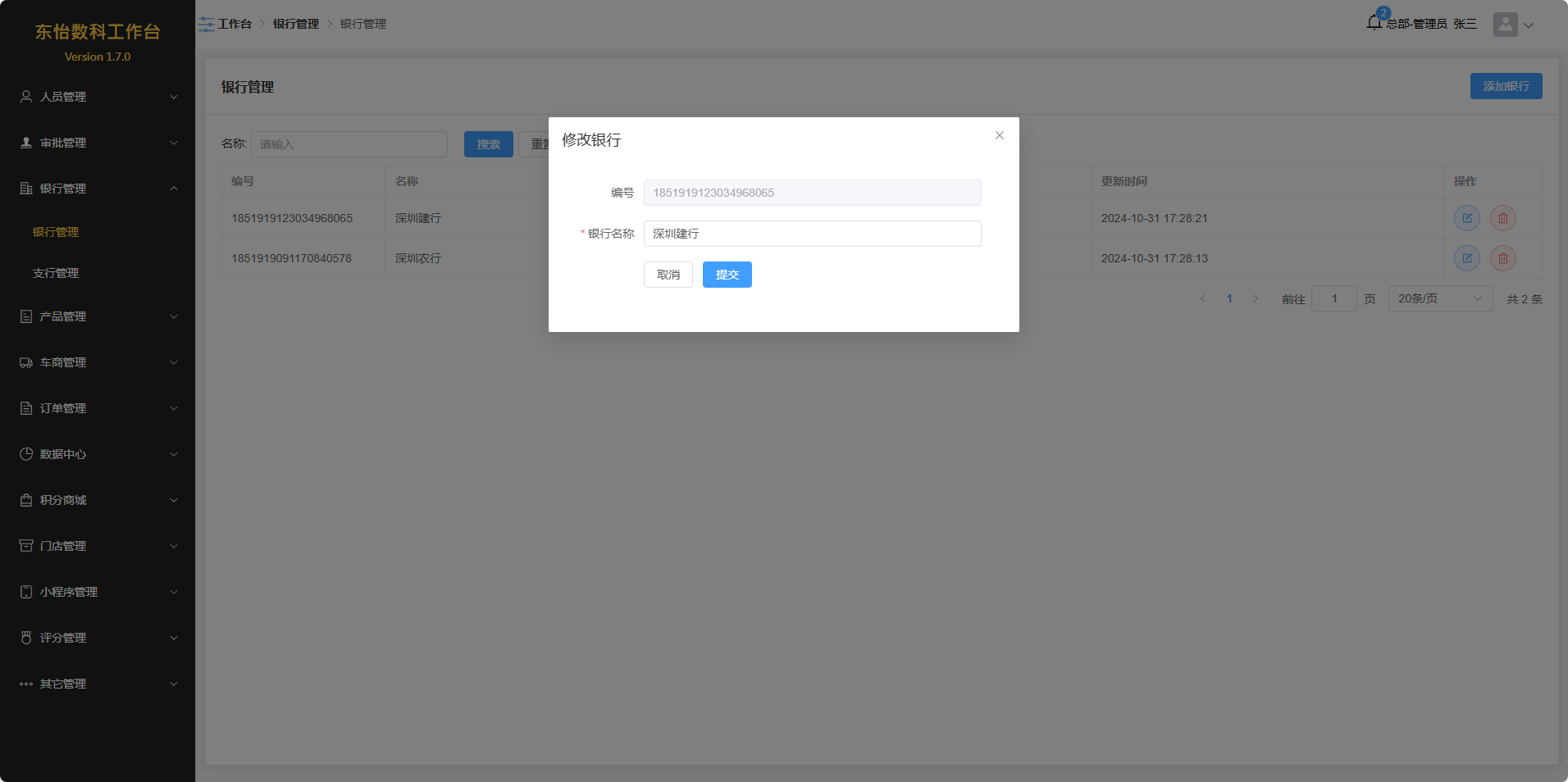This screenshot has width=1568, height=782.
Task: Click the user avatar icon
Action: 1505,25
